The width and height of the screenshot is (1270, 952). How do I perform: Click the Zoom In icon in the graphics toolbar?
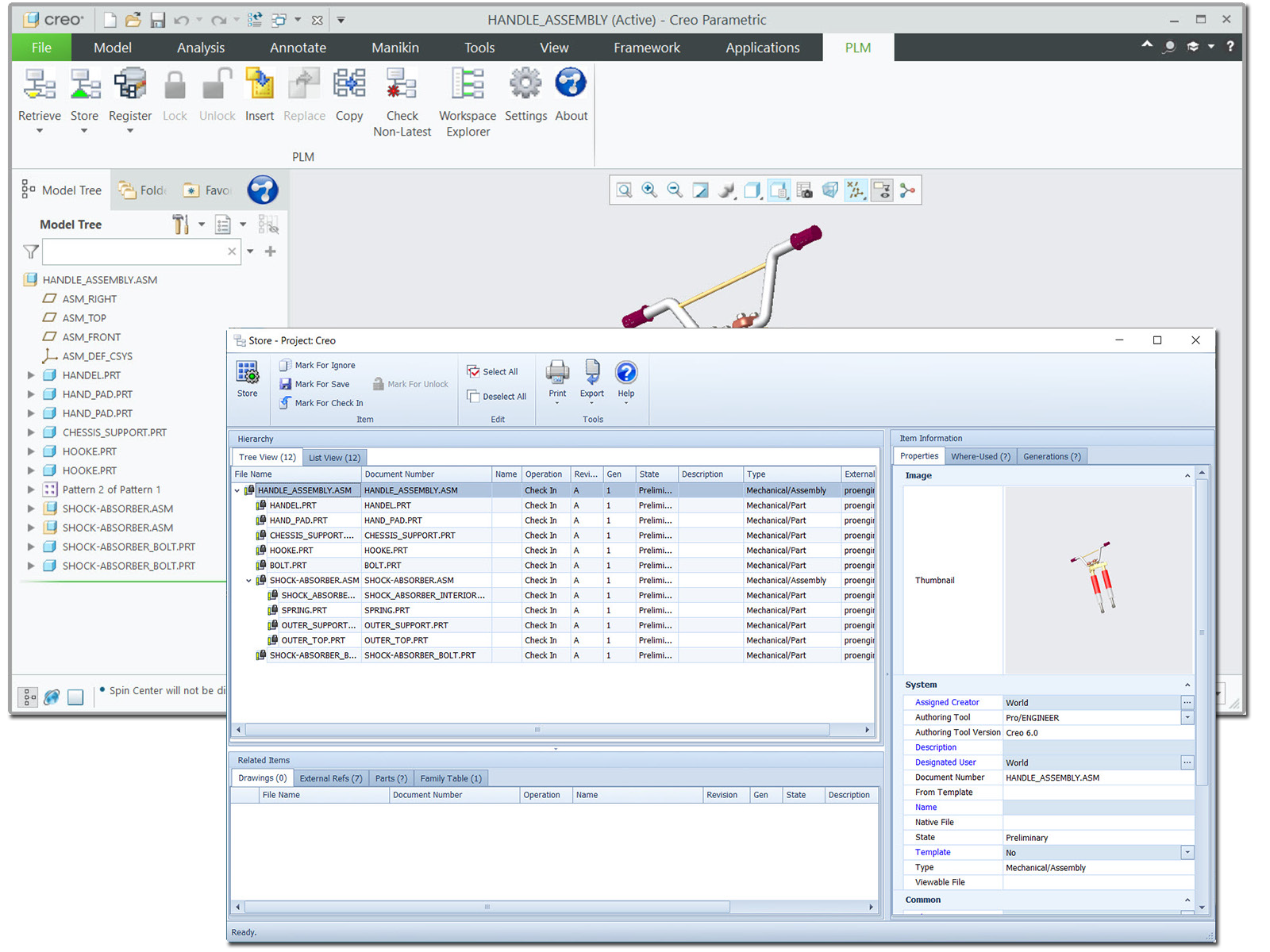click(x=649, y=190)
